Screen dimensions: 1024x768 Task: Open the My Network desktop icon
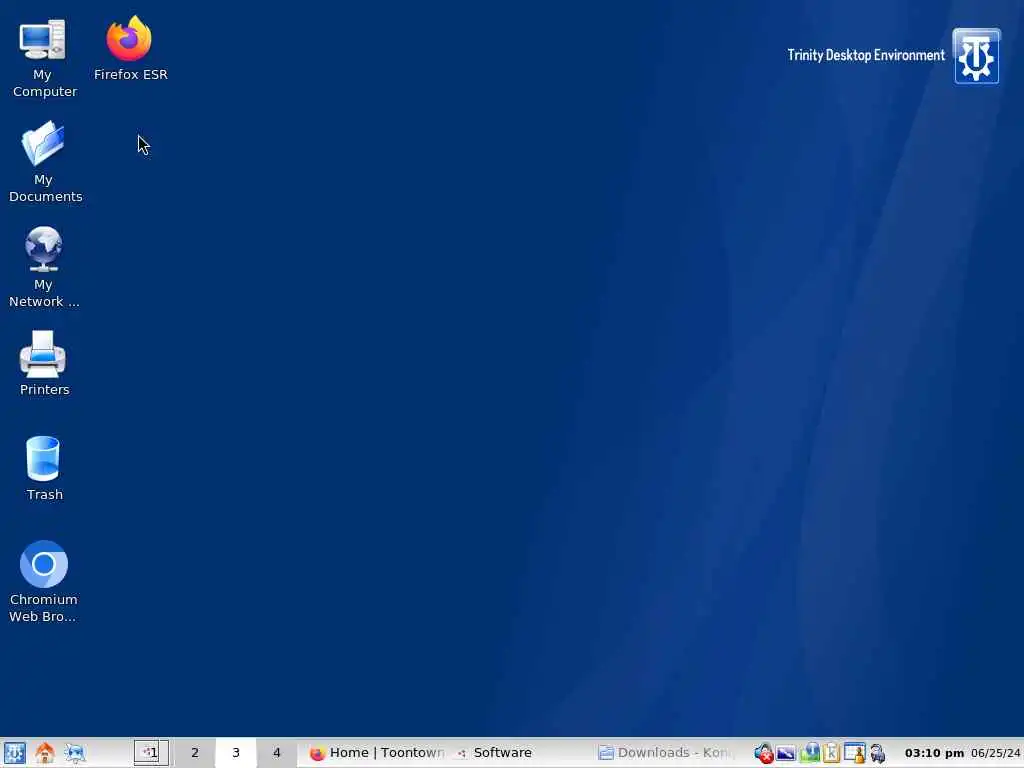[44, 267]
